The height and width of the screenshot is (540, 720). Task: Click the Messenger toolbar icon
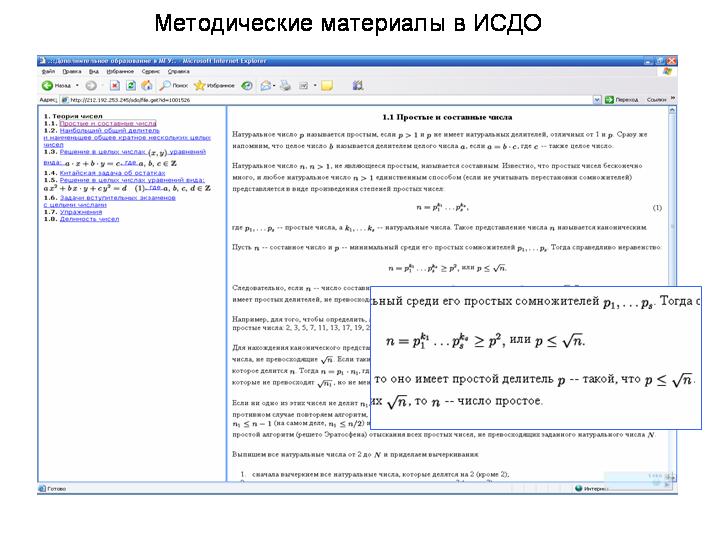358,85
